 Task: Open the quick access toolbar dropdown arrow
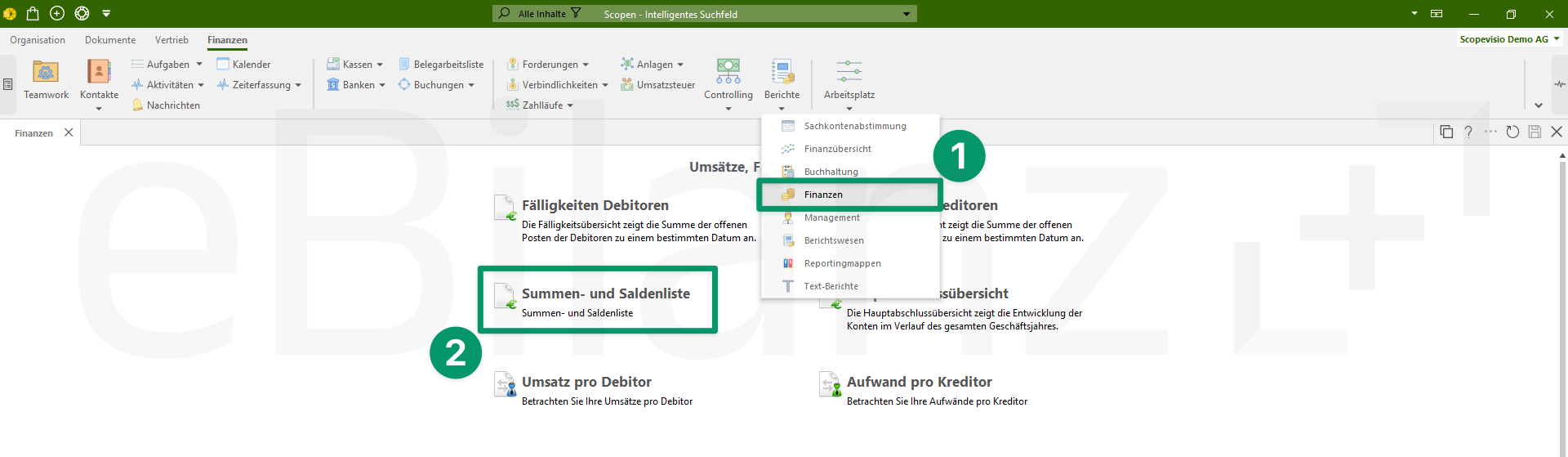(106, 13)
